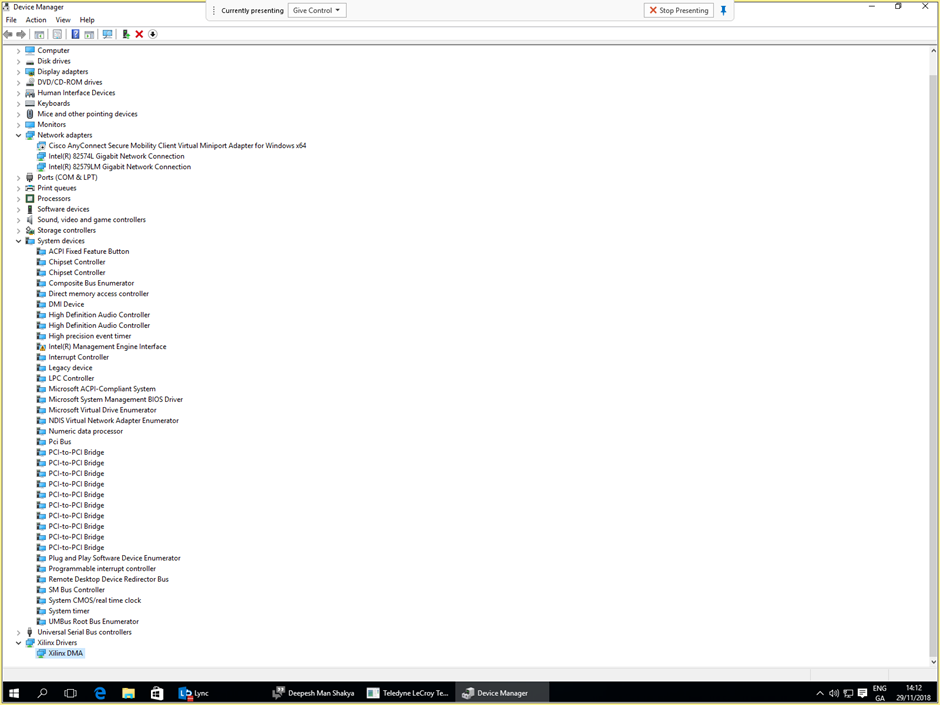Click the taskbar Search magnifier icon
This screenshot has width=940, height=705.
coord(43,693)
